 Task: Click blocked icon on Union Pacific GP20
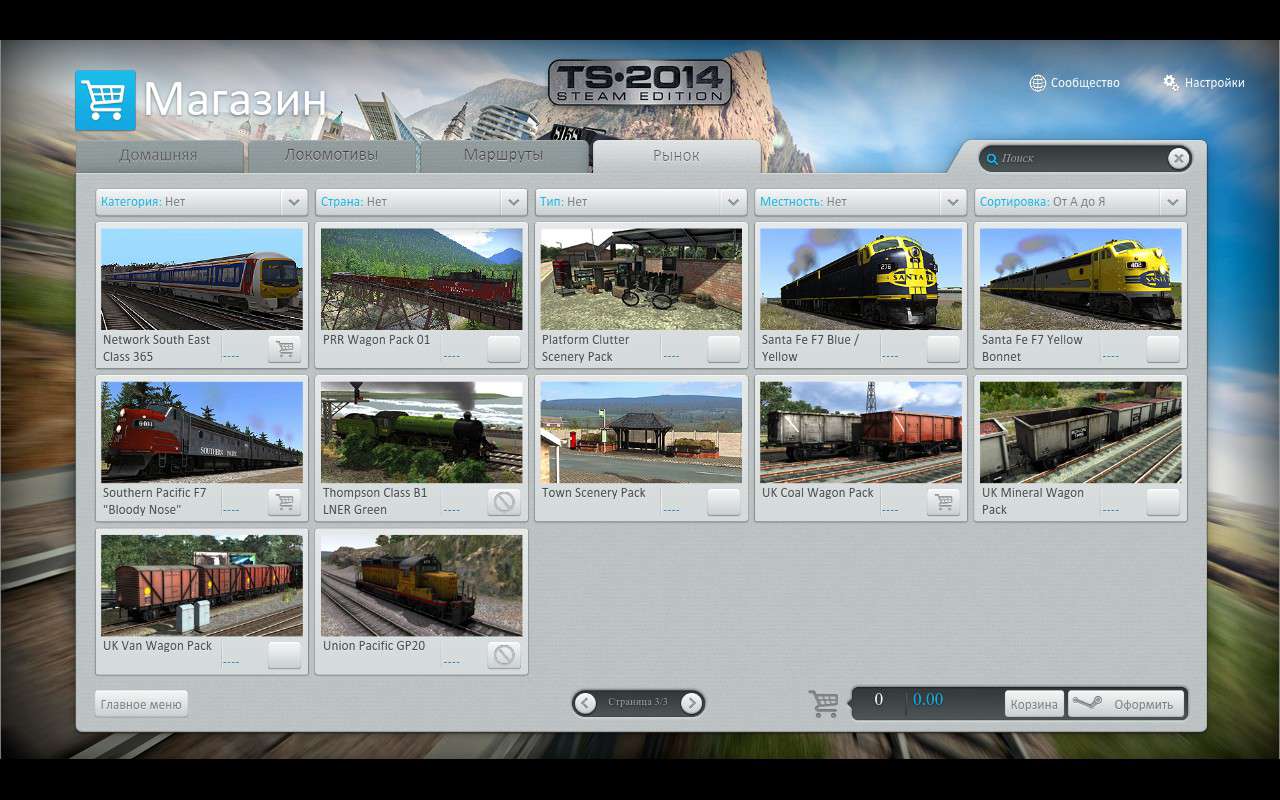coord(504,655)
